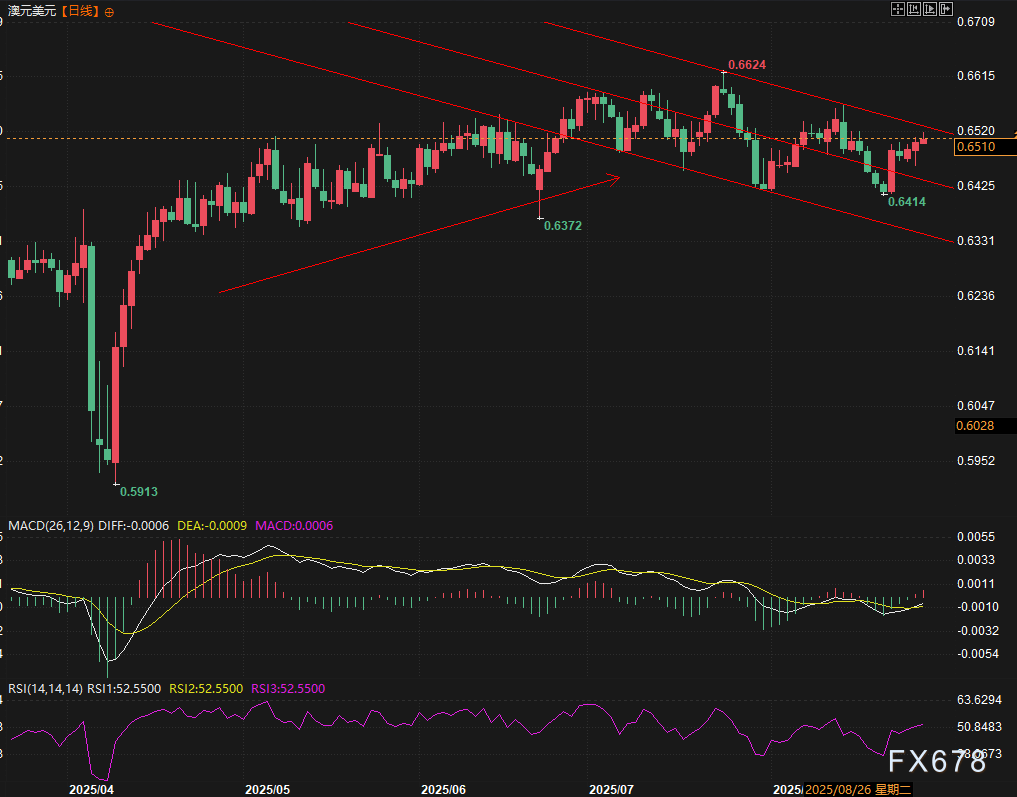Select the MACD(26,12,9) indicator label

[x=51, y=525]
